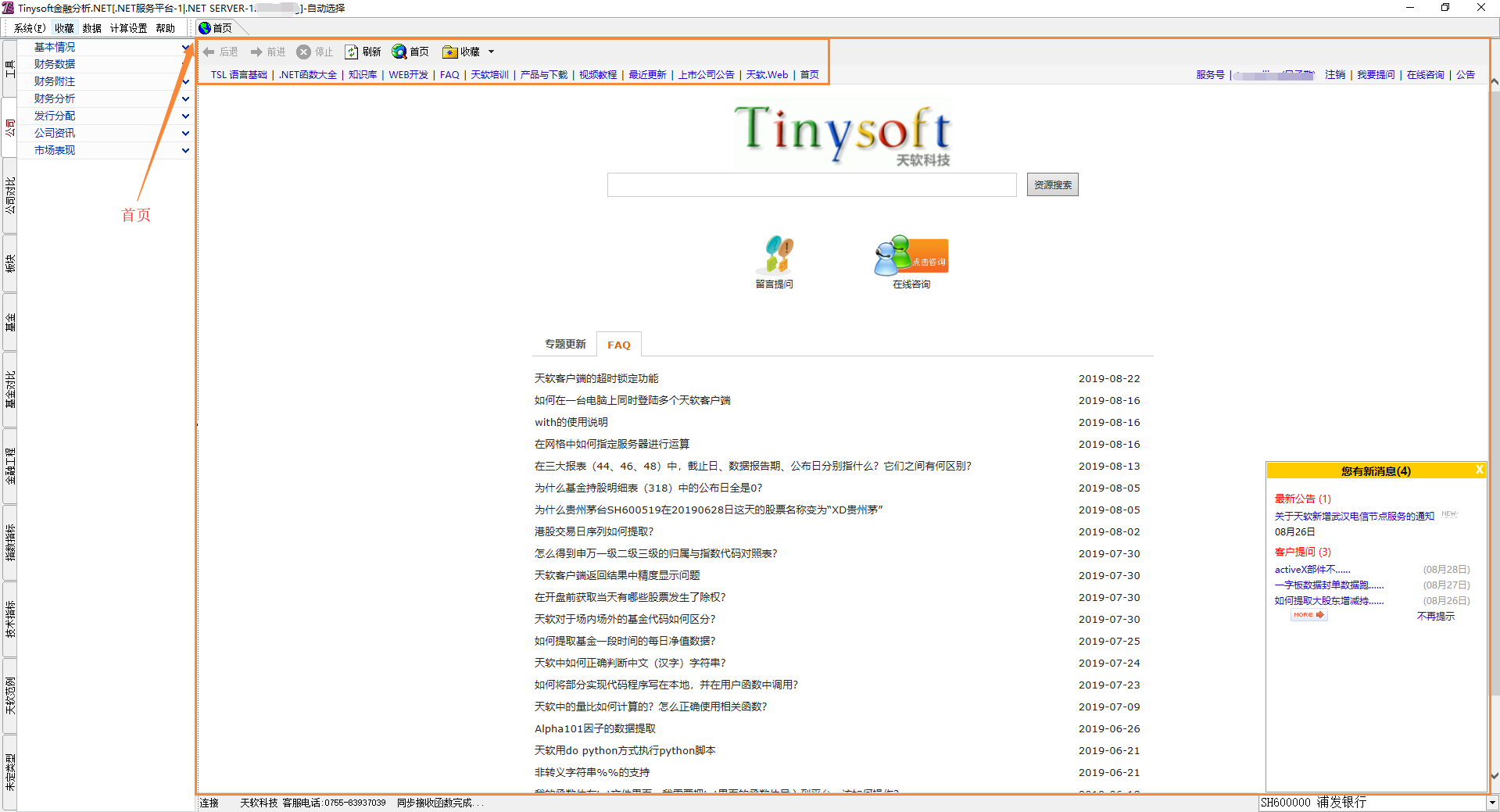Switch to the 天软范例 side tab

point(9,696)
